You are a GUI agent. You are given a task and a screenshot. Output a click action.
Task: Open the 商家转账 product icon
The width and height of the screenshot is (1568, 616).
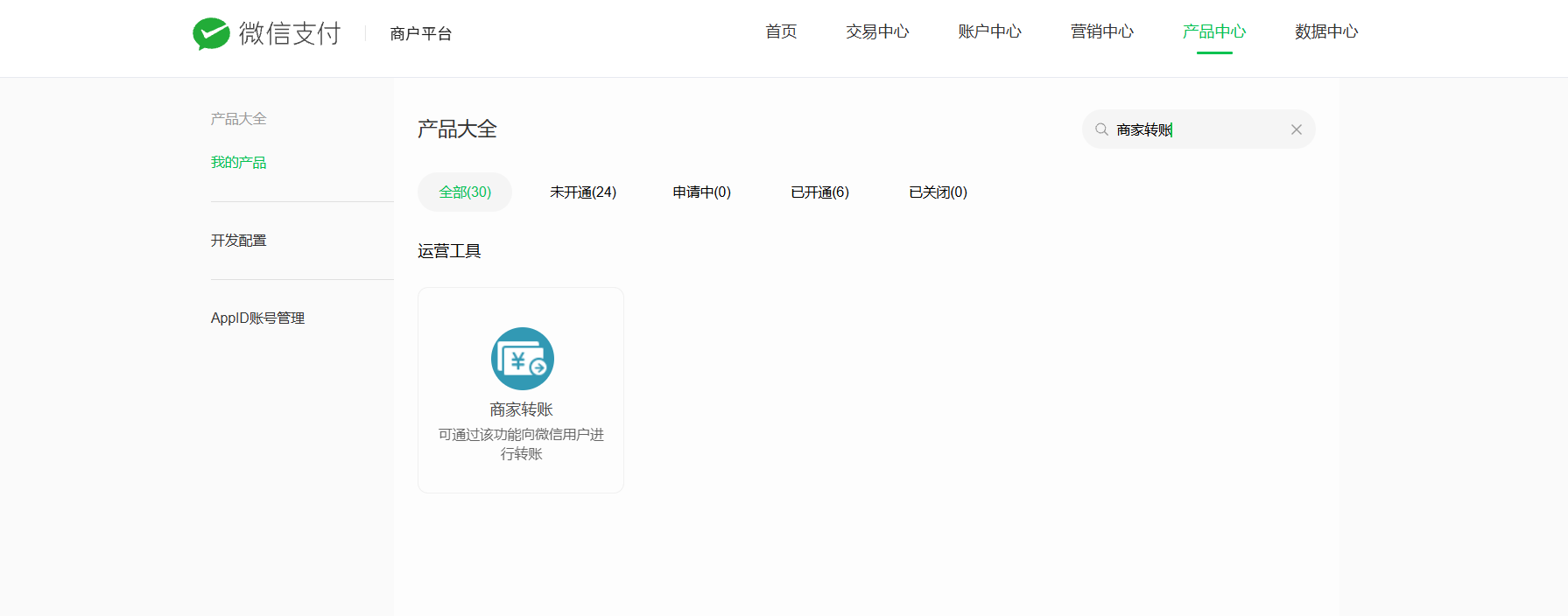point(522,359)
